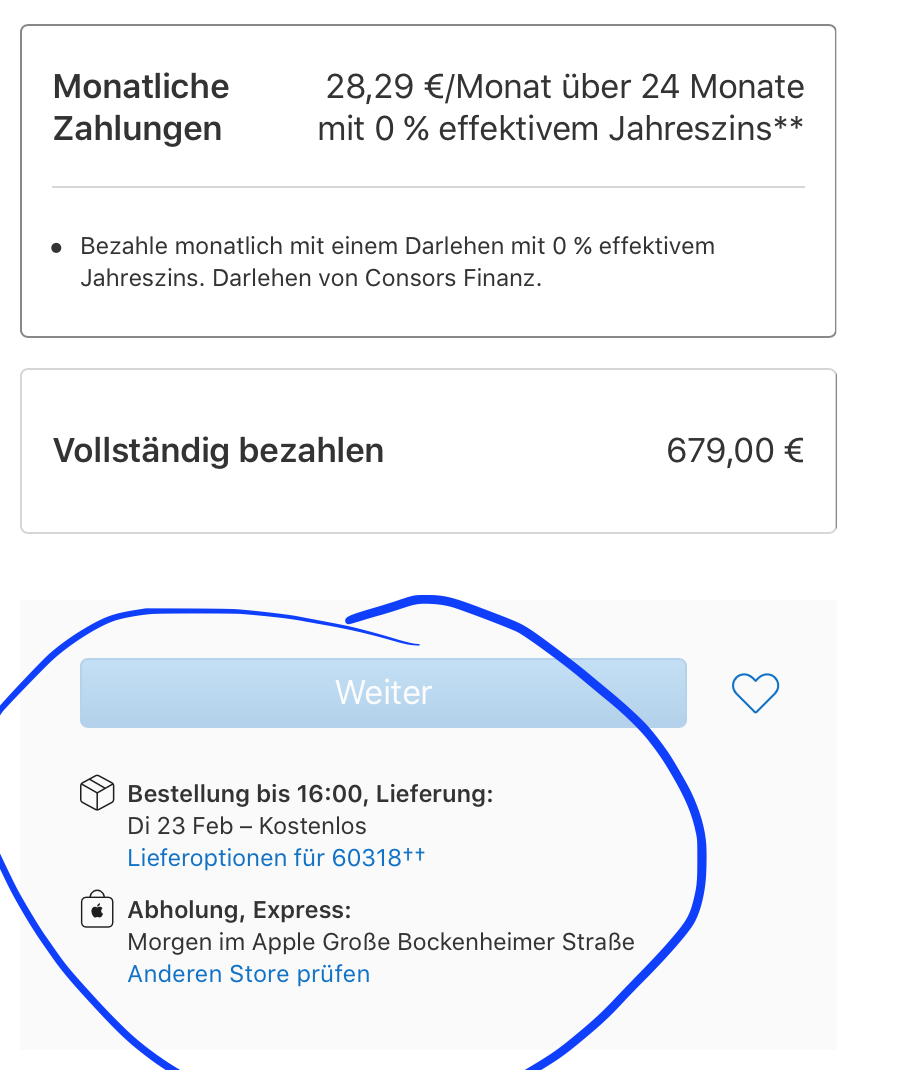This screenshot has width=910, height=1070.
Task: Choose the Vollständig bezahlen payment option
Action: click(428, 451)
